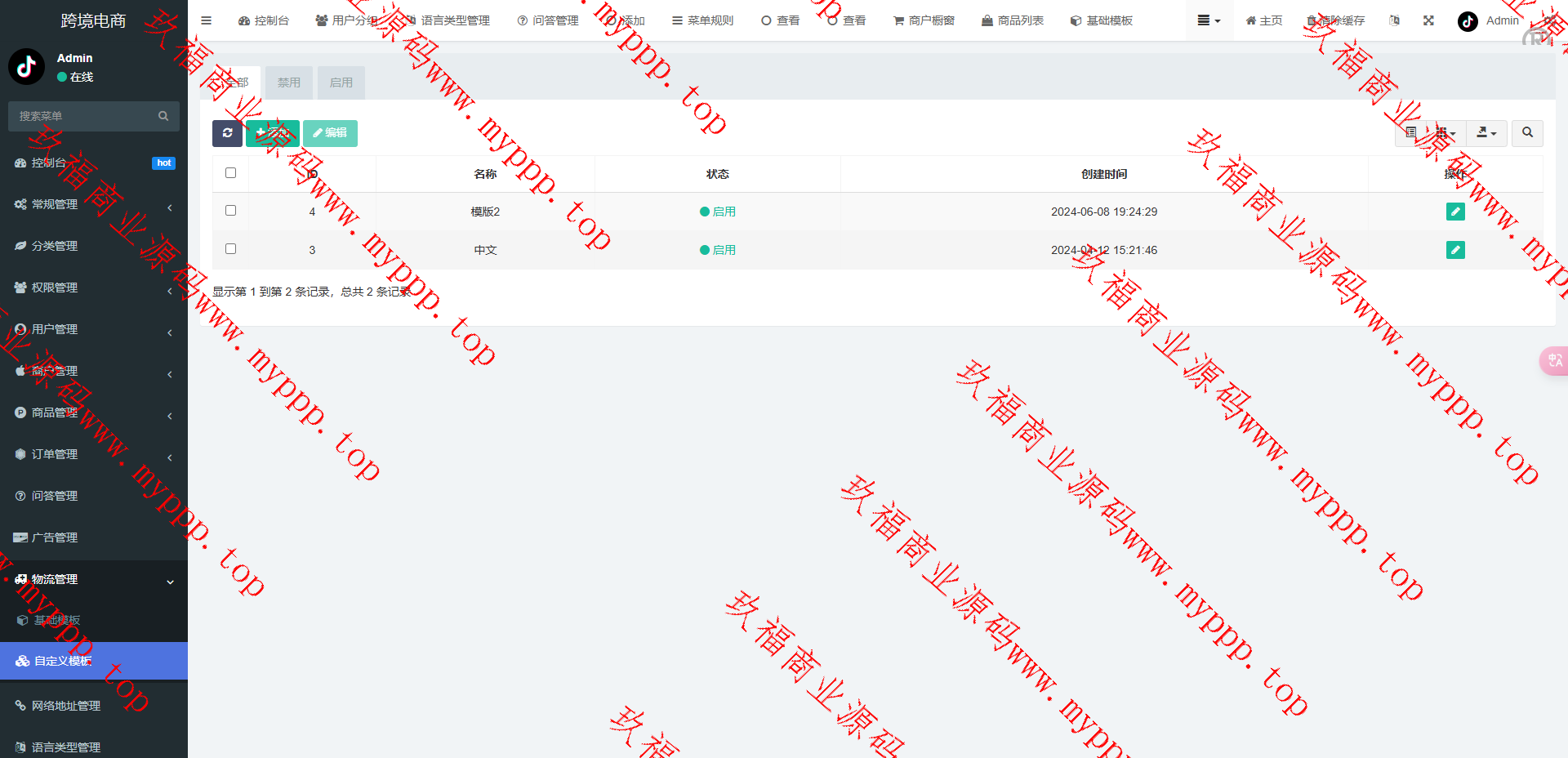Open the columns visibility dropdown
Image resolution: width=1568 pixels, height=758 pixels.
tap(1445, 133)
